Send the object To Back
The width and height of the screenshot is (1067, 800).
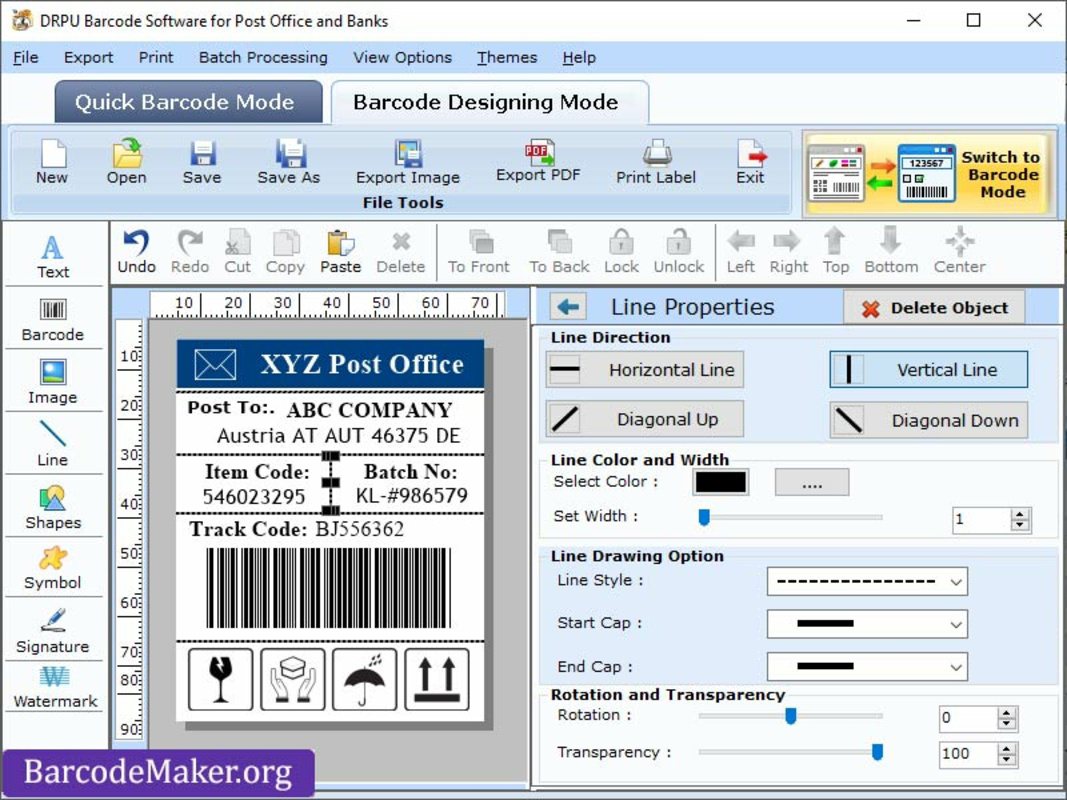pos(557,250)
